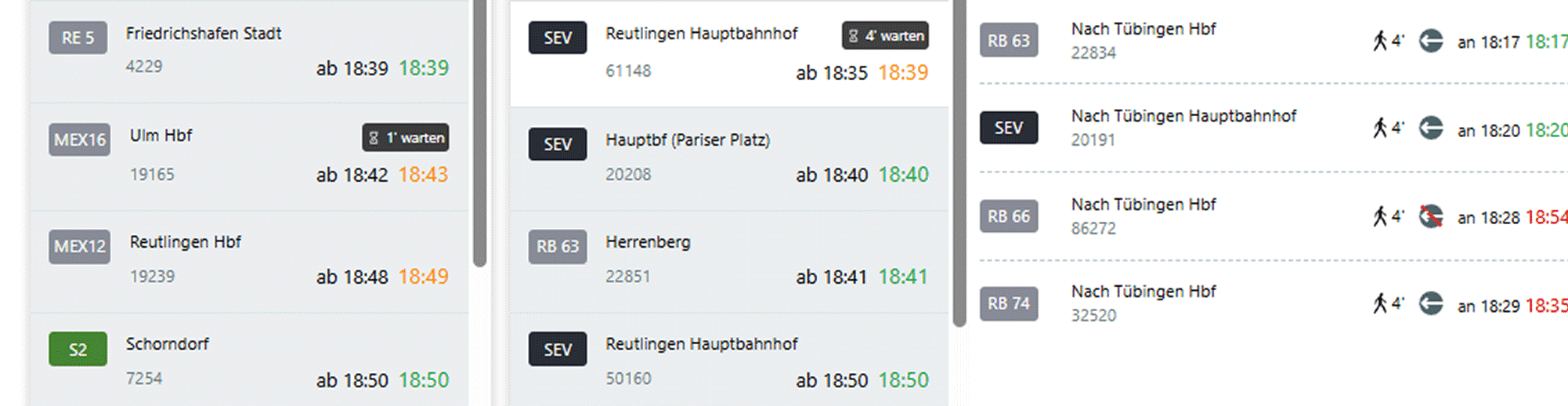Click the middle departures list scrollbar

[x=959, y=165]
